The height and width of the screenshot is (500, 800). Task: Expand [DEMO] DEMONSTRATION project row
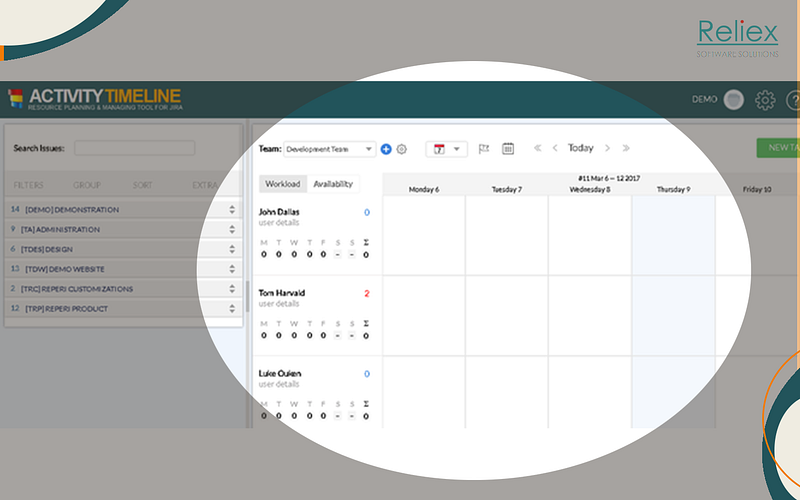pyautogui.click(x=232, y=210)
